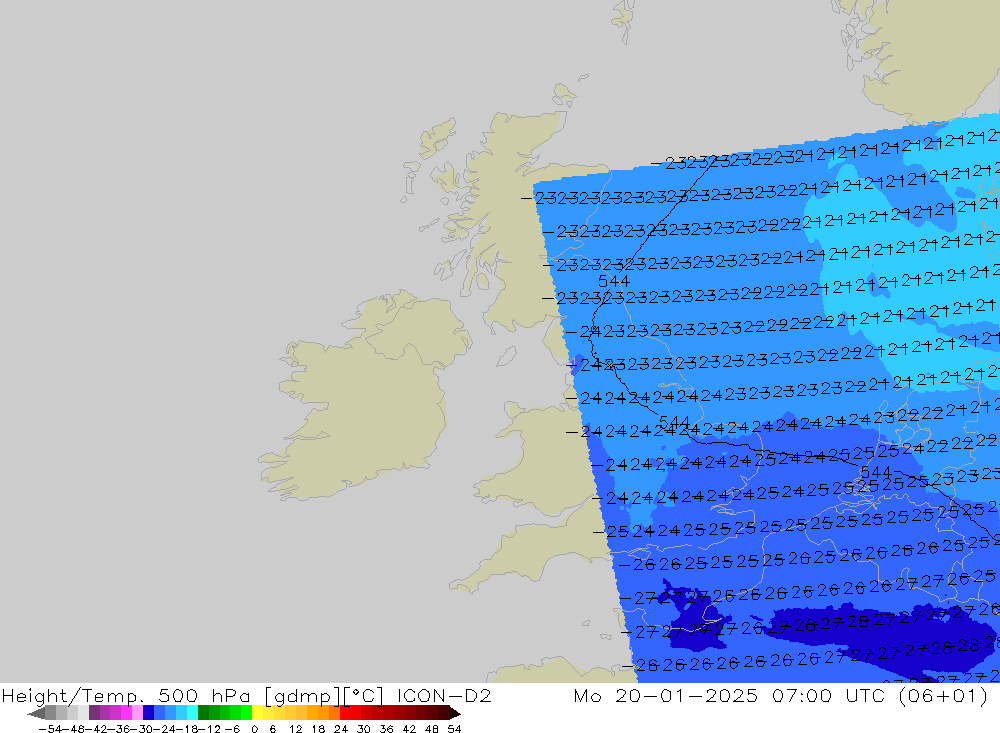The image size is (1000, 733).
Task: Click the 544 contour label over the Netherlands
Action: click(x=876, y=472)
